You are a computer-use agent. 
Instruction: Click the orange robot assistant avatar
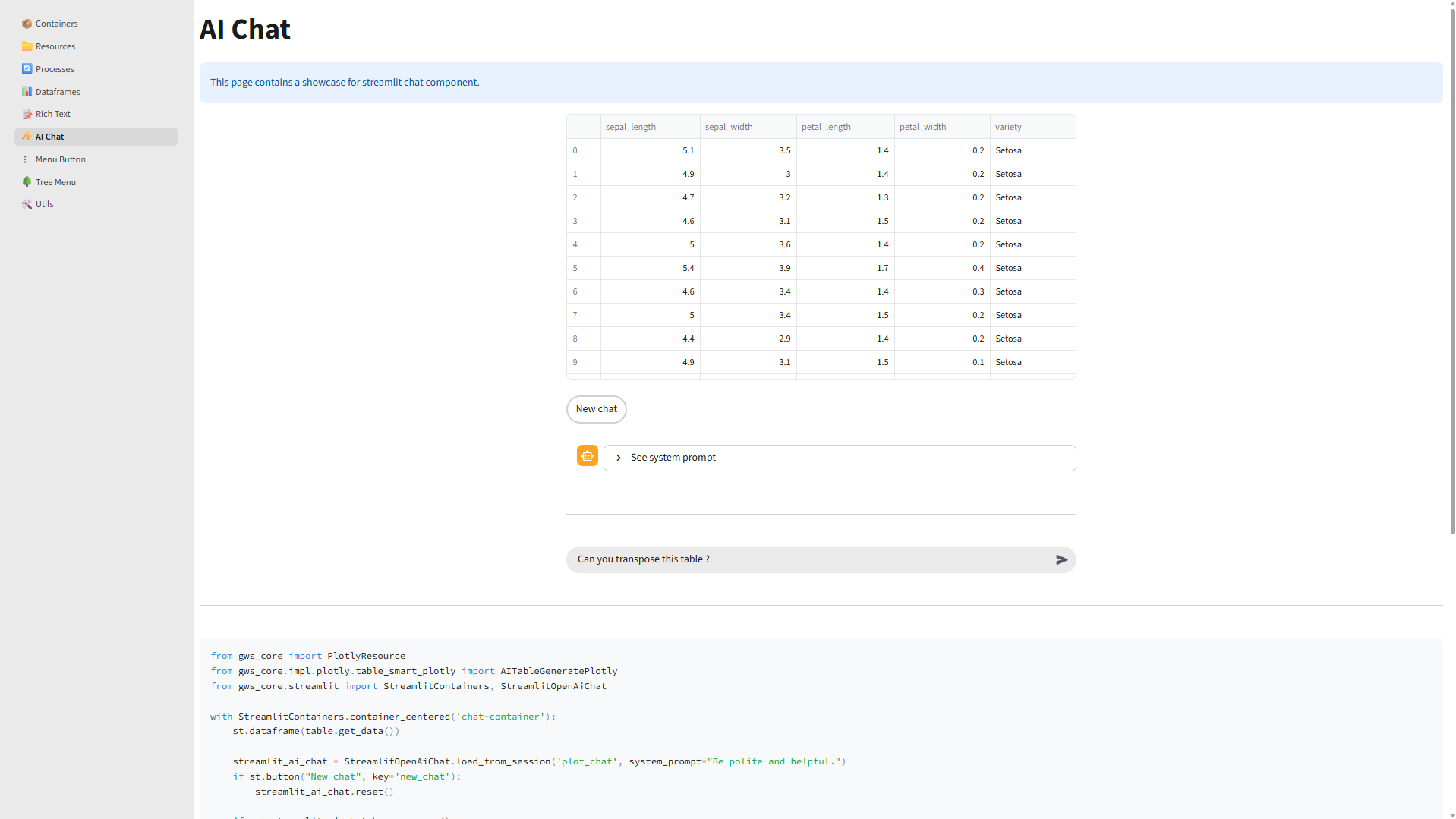587,455
